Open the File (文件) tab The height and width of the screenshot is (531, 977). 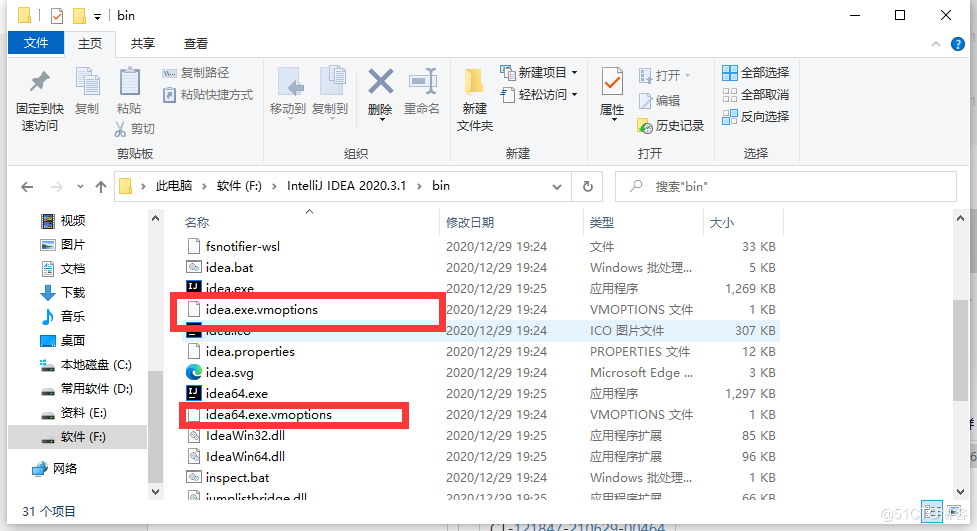pos(36,42)
